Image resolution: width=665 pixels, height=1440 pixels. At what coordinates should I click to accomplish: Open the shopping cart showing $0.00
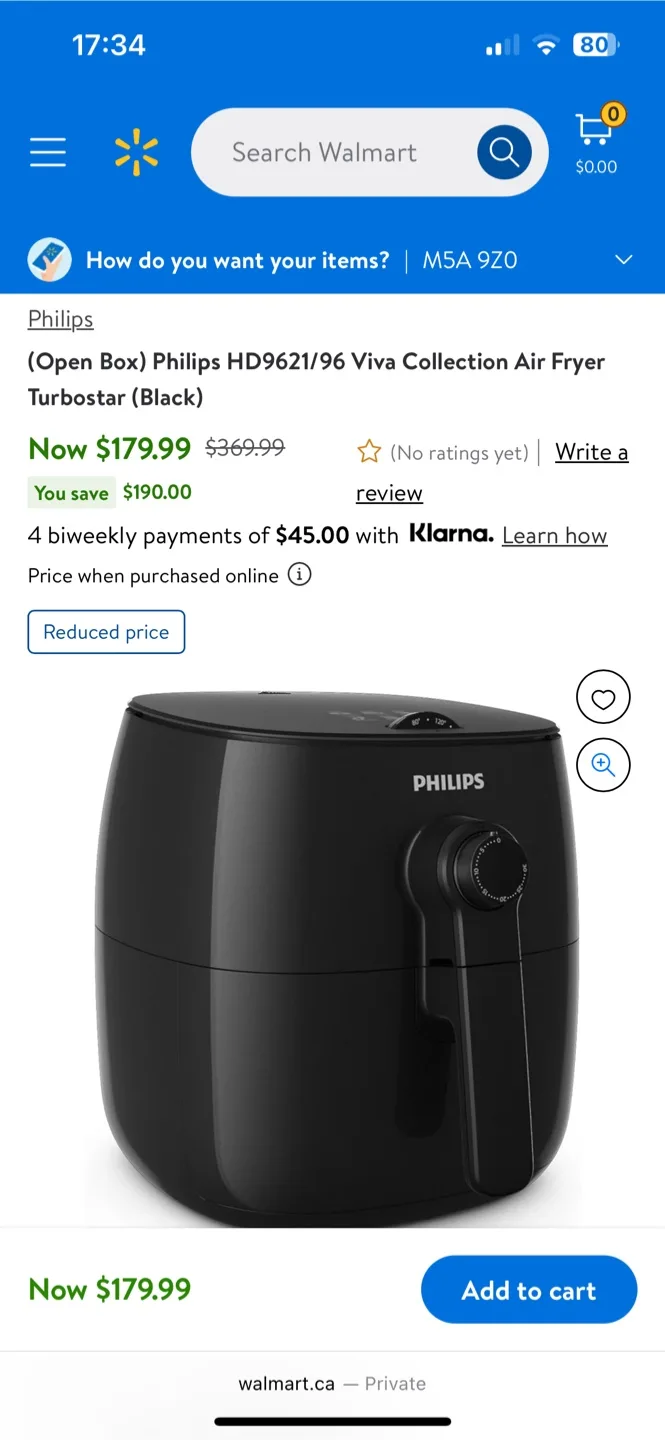[x=597, y=143]
